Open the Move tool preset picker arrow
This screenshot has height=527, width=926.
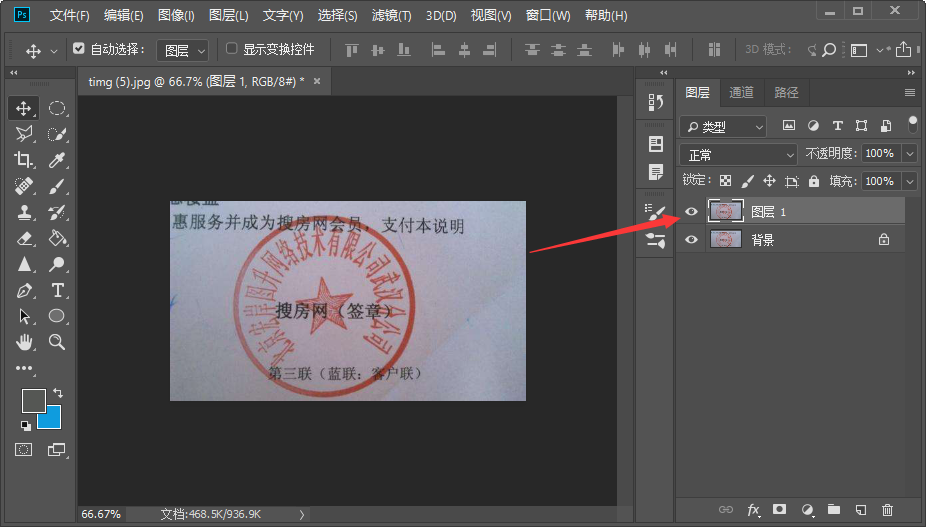coord(54,51)
